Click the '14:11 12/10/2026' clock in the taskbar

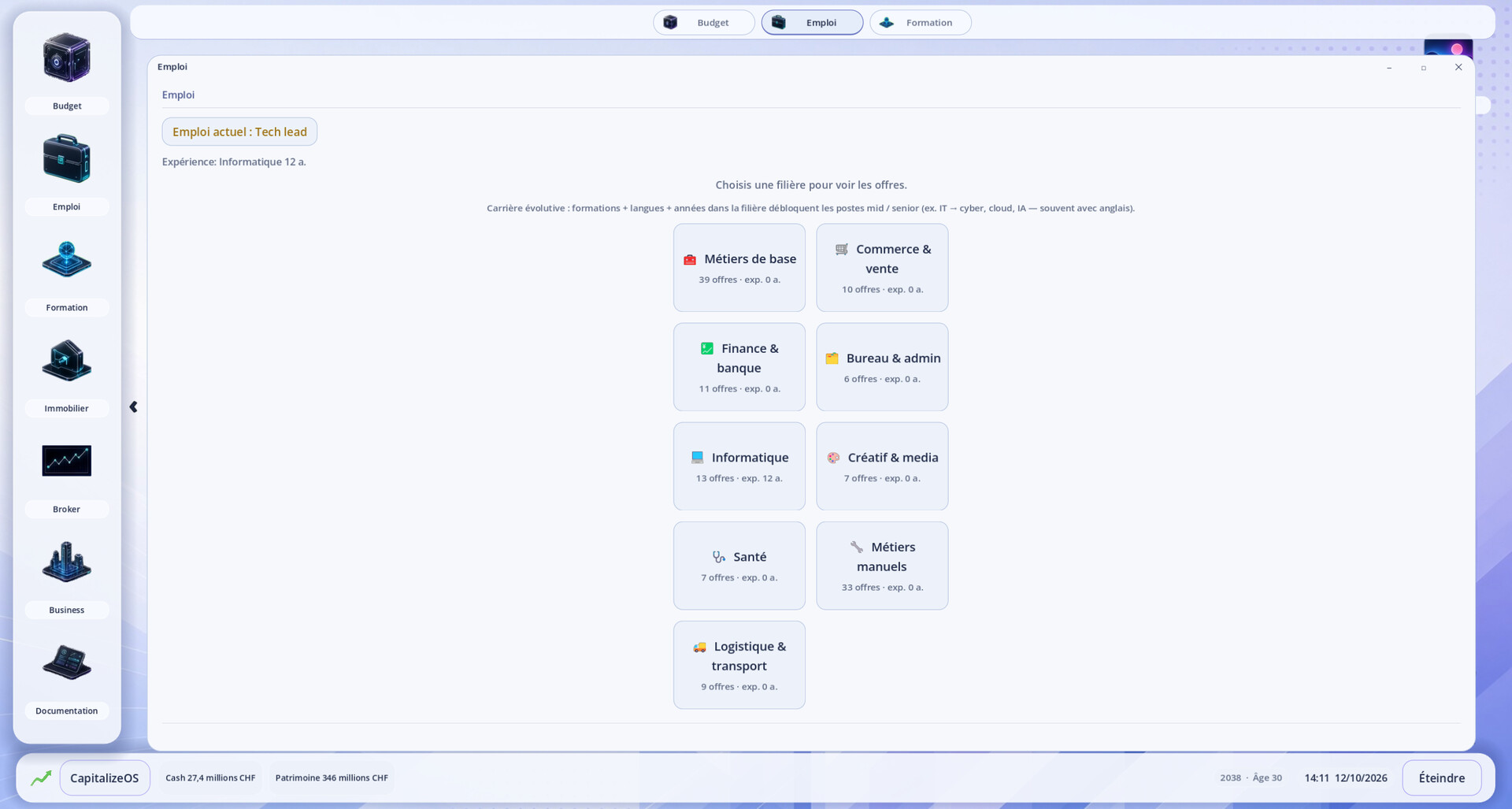(1346, 778)
